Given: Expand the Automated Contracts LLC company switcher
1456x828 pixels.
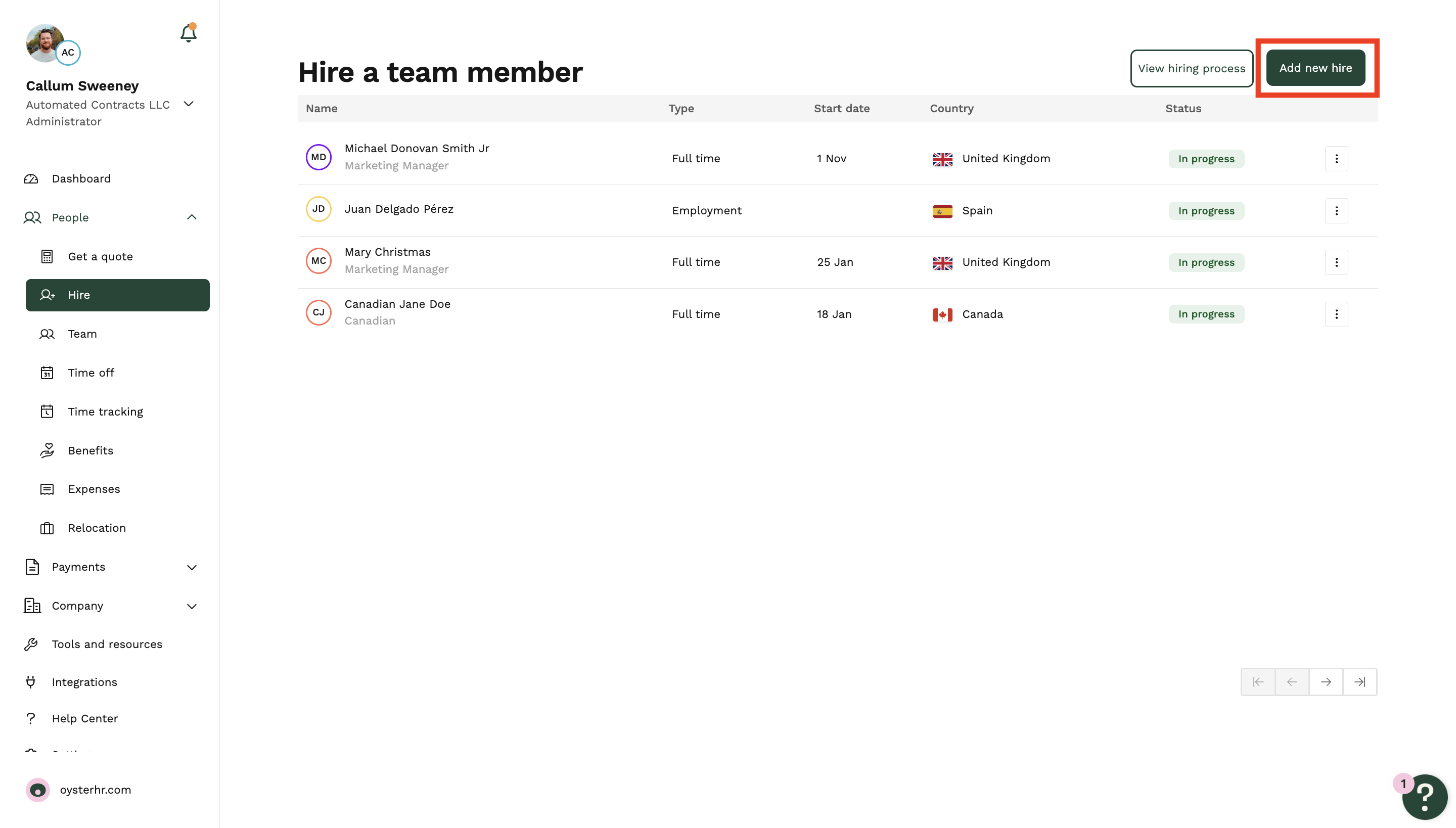Looking at the screenshot, I should tap(189, 104).
